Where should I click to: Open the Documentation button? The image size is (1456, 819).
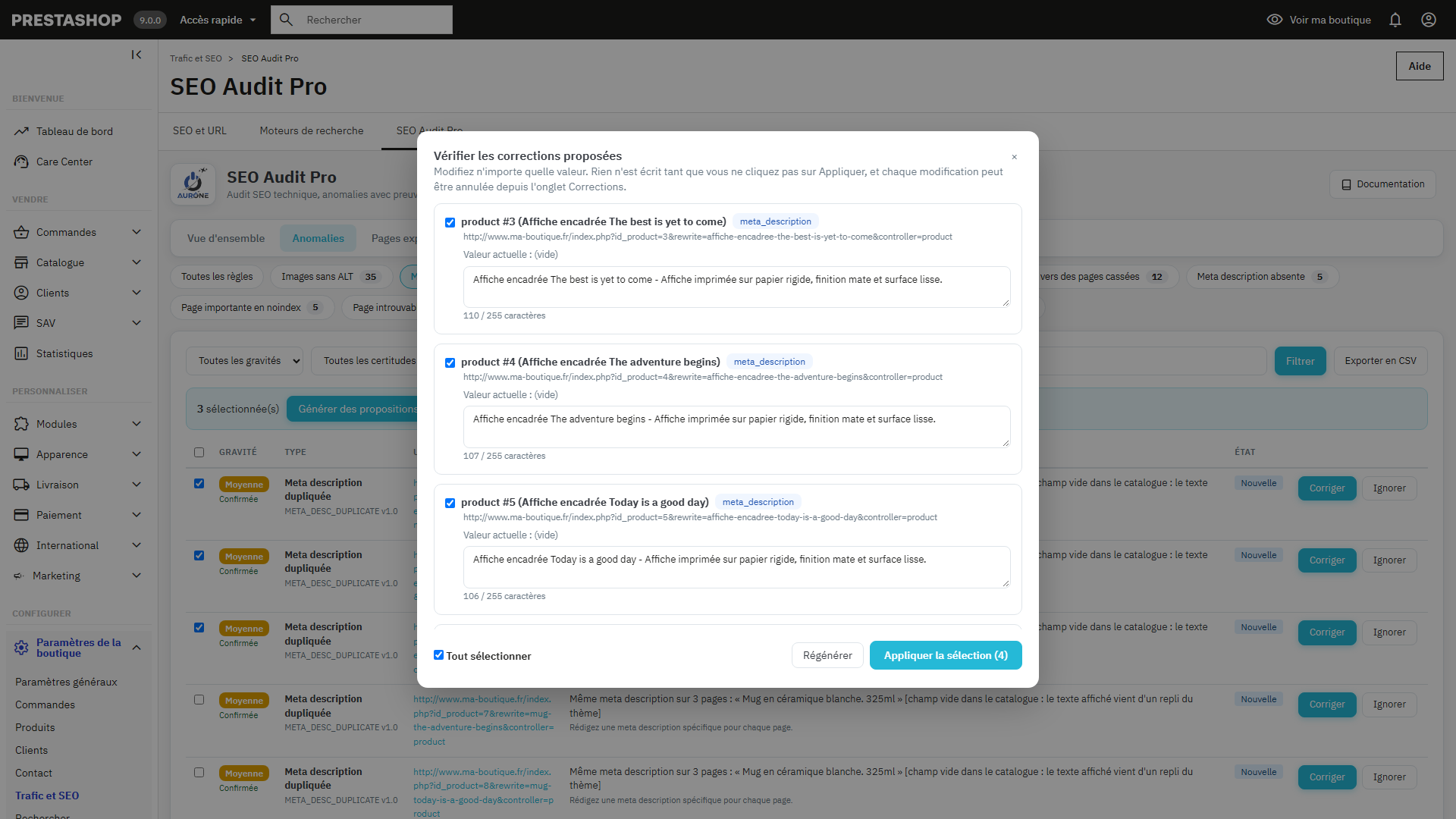pyautogui.click(x=1382, y=184)
